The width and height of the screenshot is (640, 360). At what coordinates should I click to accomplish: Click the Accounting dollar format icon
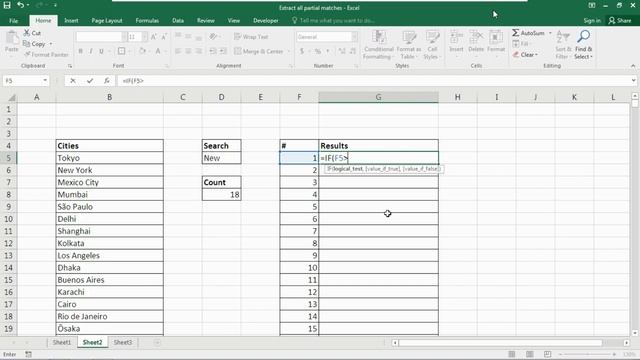tap(302, 51)
